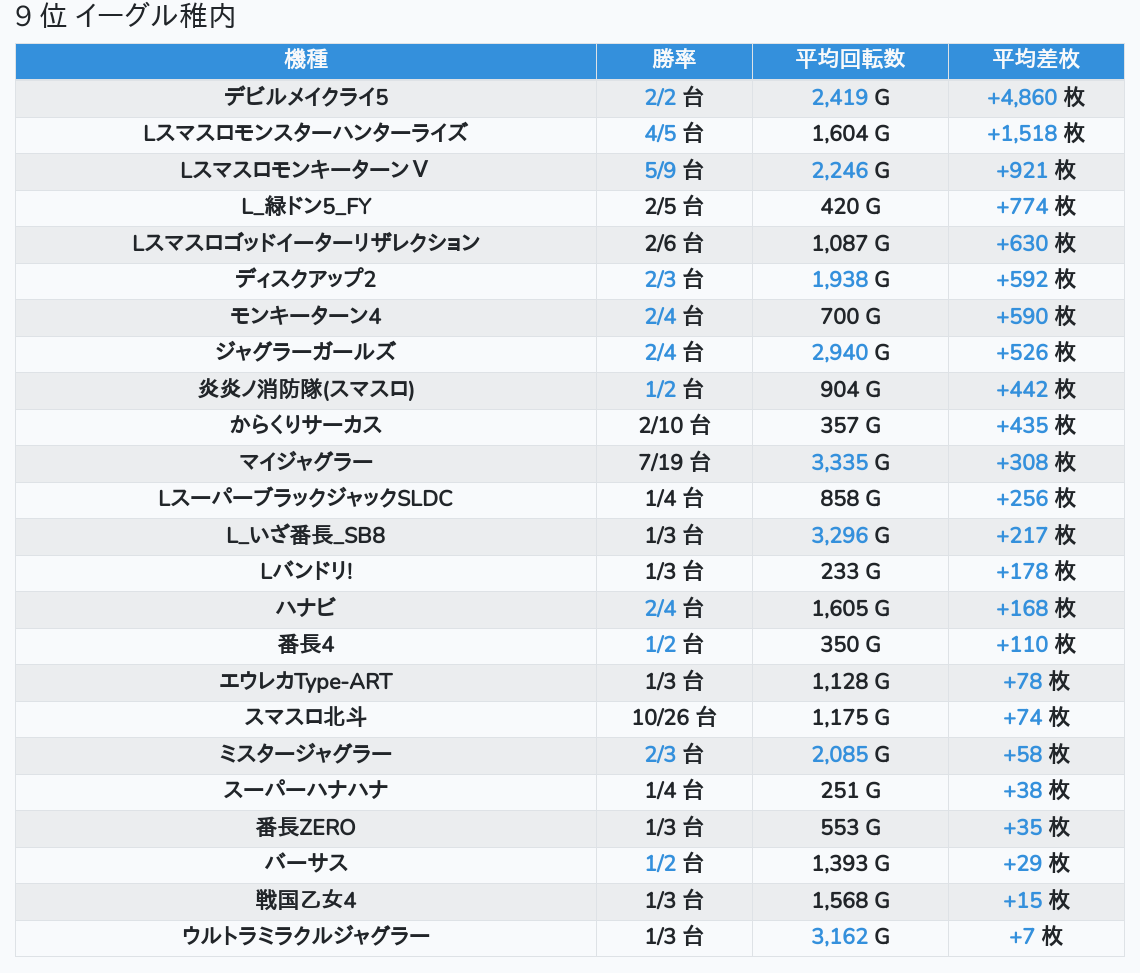Click the 3,162 G cell

click(850, 937)
